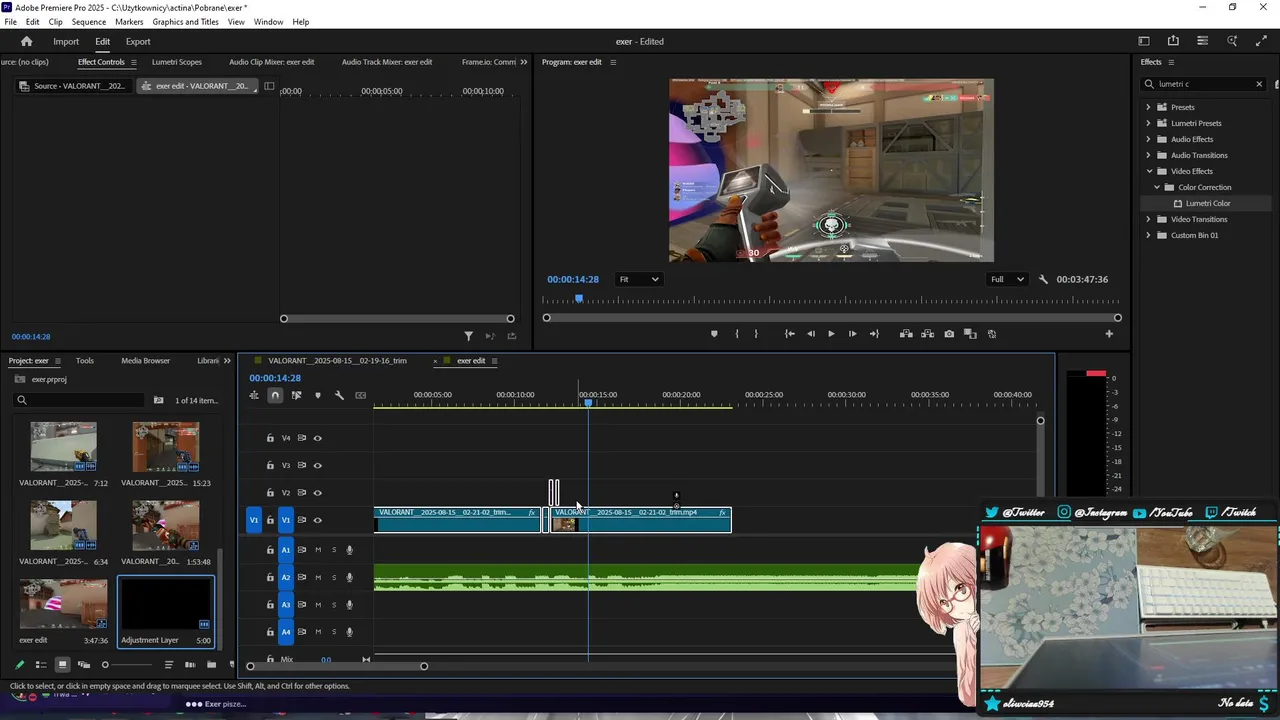Viewport: 1280px width, 720px height.
Task: Step forward one frame
Action: point(852,334)
